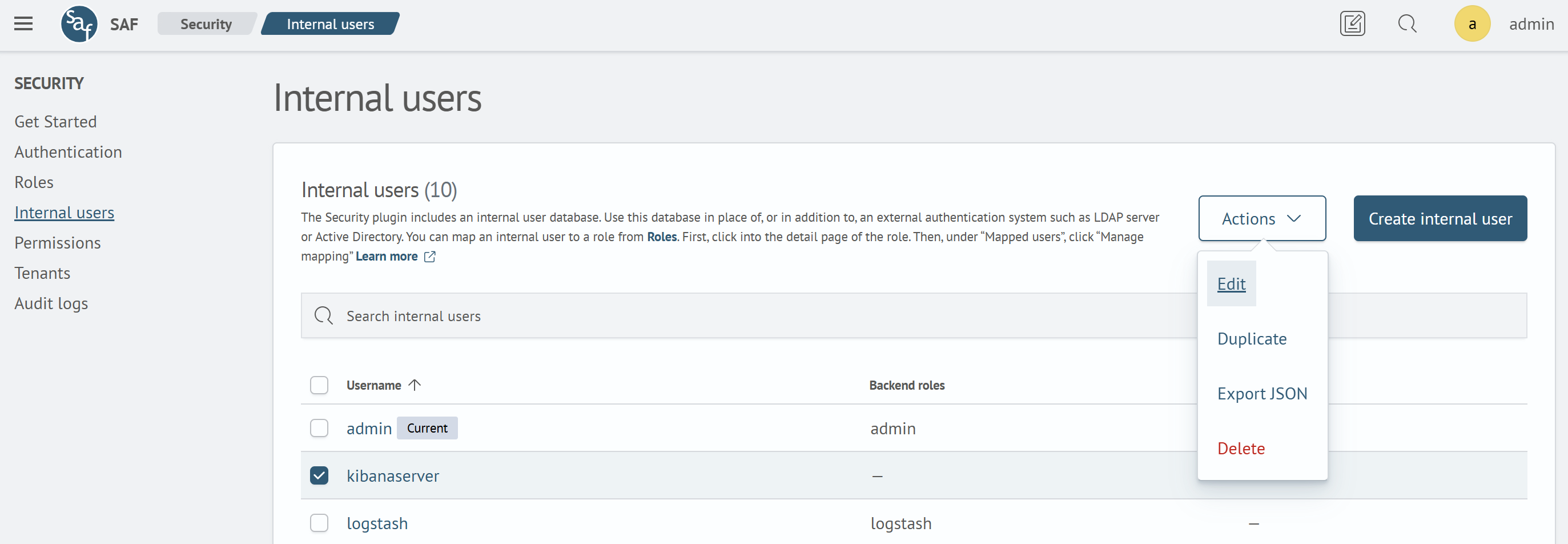Image resolution: width=1568 pixels, height=544 pixels.
Task: Click the external link icon beside Learn more
Action: (429, 257)
